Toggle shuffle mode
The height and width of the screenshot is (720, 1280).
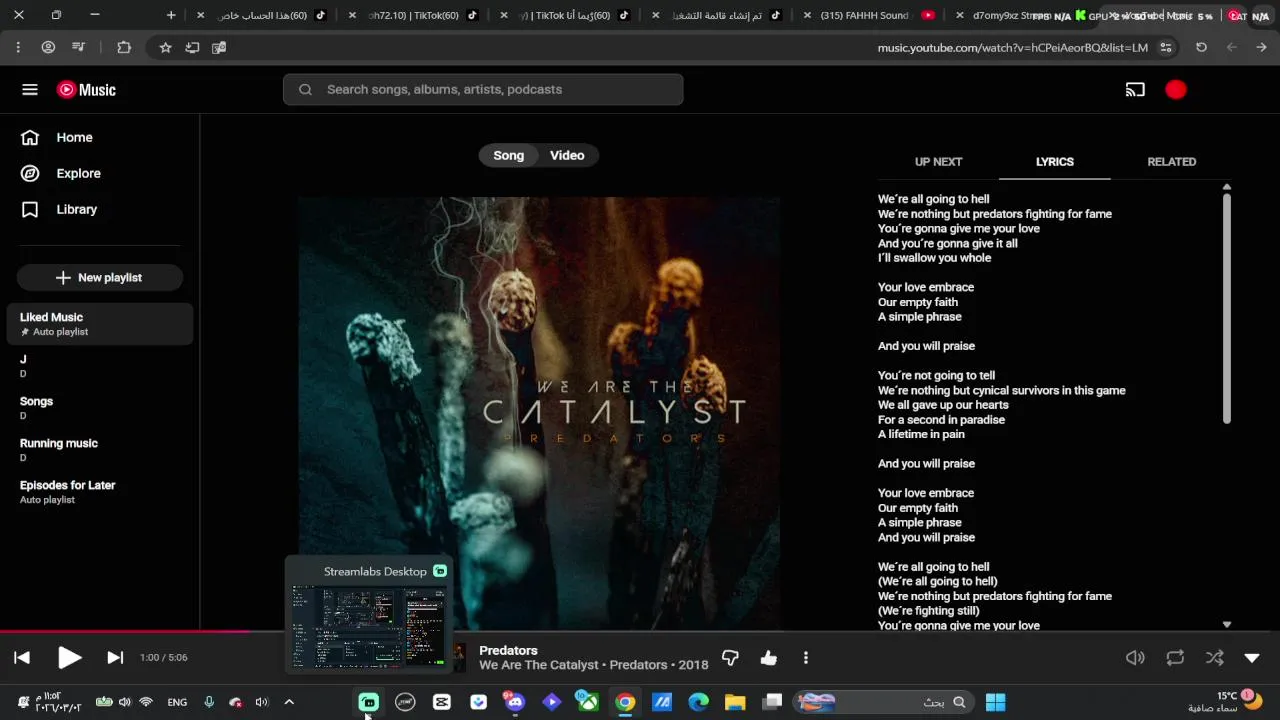tap(1214, 658)
